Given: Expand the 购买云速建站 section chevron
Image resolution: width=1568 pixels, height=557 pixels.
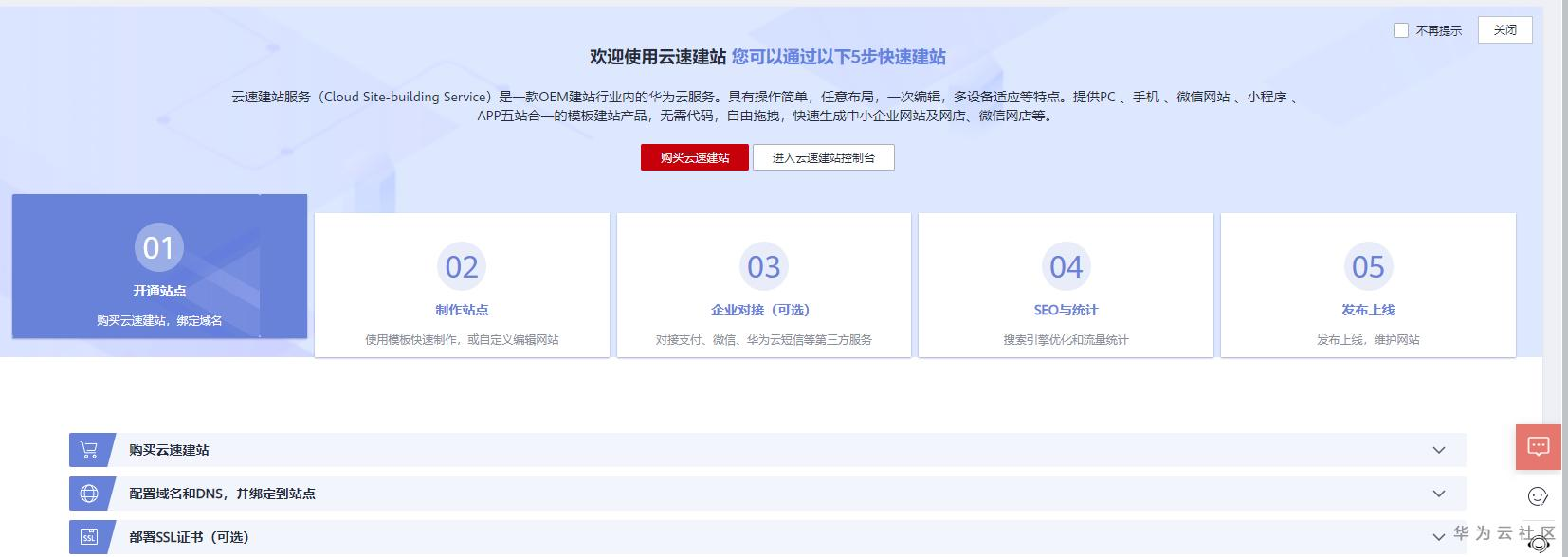Looking at the screenshot, I should 1439,450.
